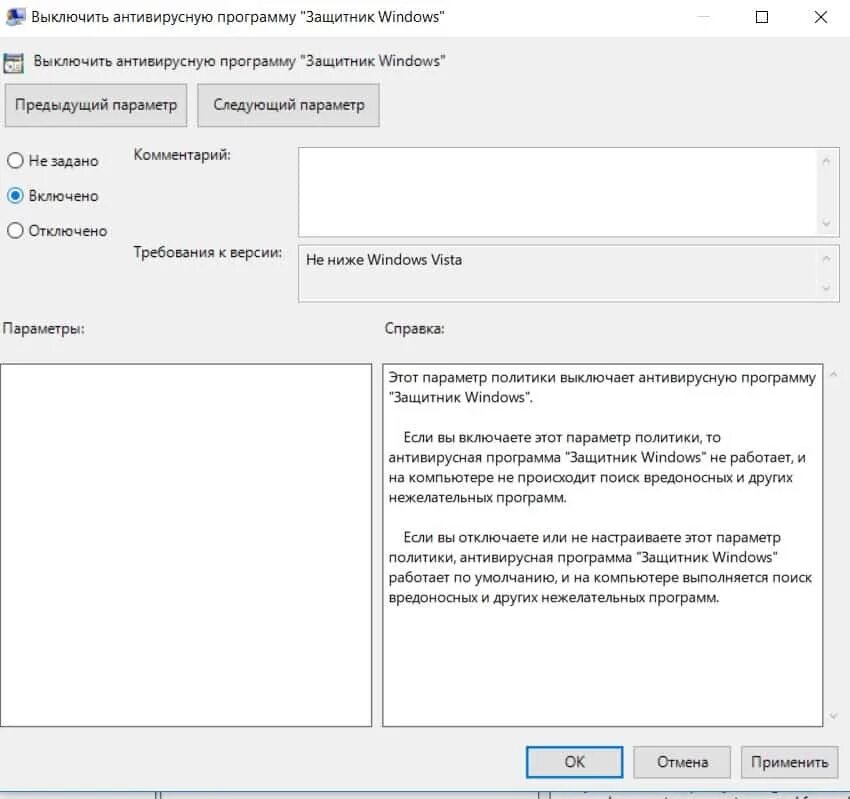Click help paragraph "Если вы включаете"
Viewport: 850px width, 799px height.
(597, 467)
